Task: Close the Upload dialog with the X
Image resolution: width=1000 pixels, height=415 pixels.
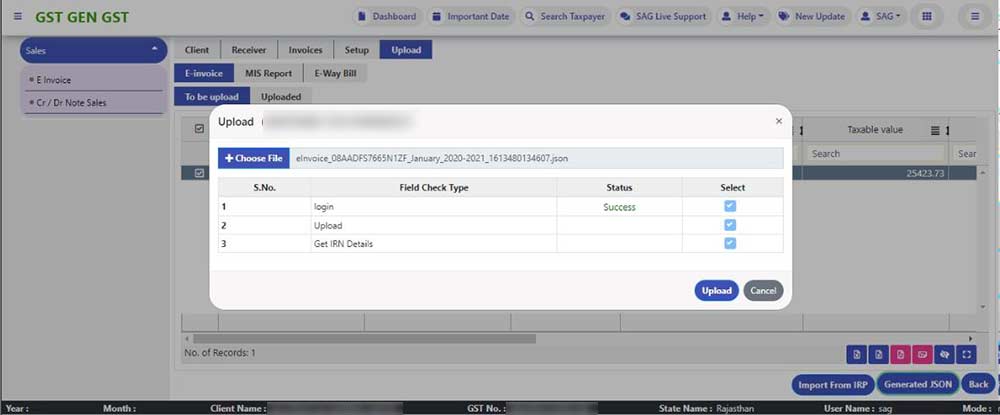Action: (x=779, y=121)
